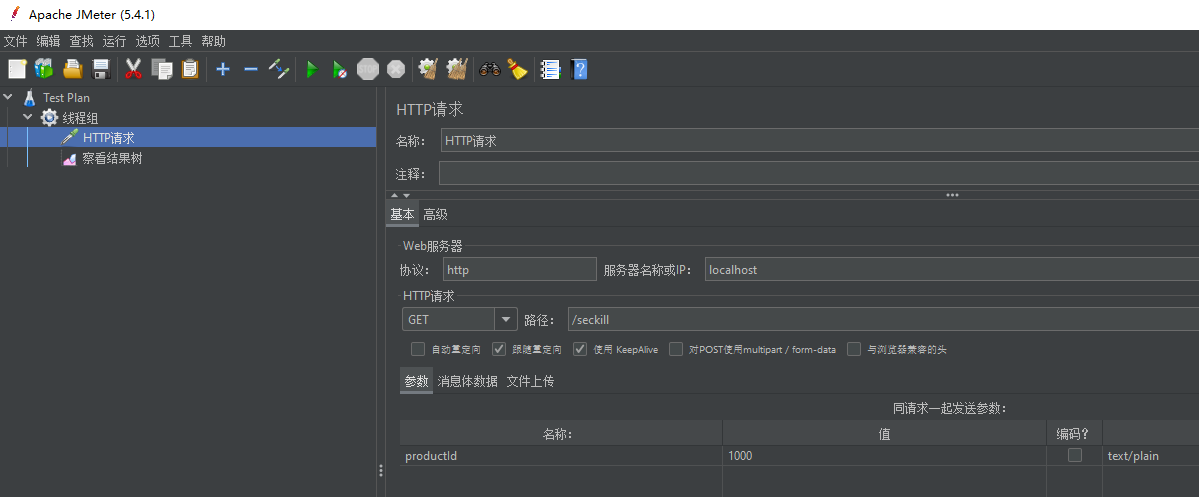
Task: Open the 查找 menu
Action: tap(81, 41)
